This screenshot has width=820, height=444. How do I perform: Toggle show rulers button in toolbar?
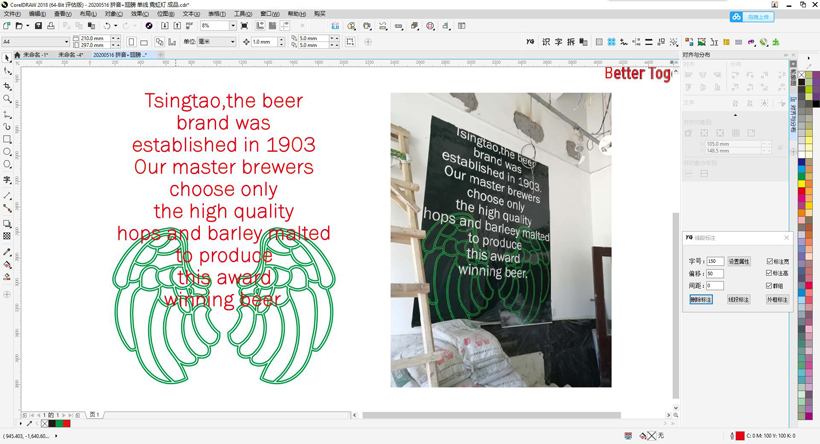click(x=260, y=26)
